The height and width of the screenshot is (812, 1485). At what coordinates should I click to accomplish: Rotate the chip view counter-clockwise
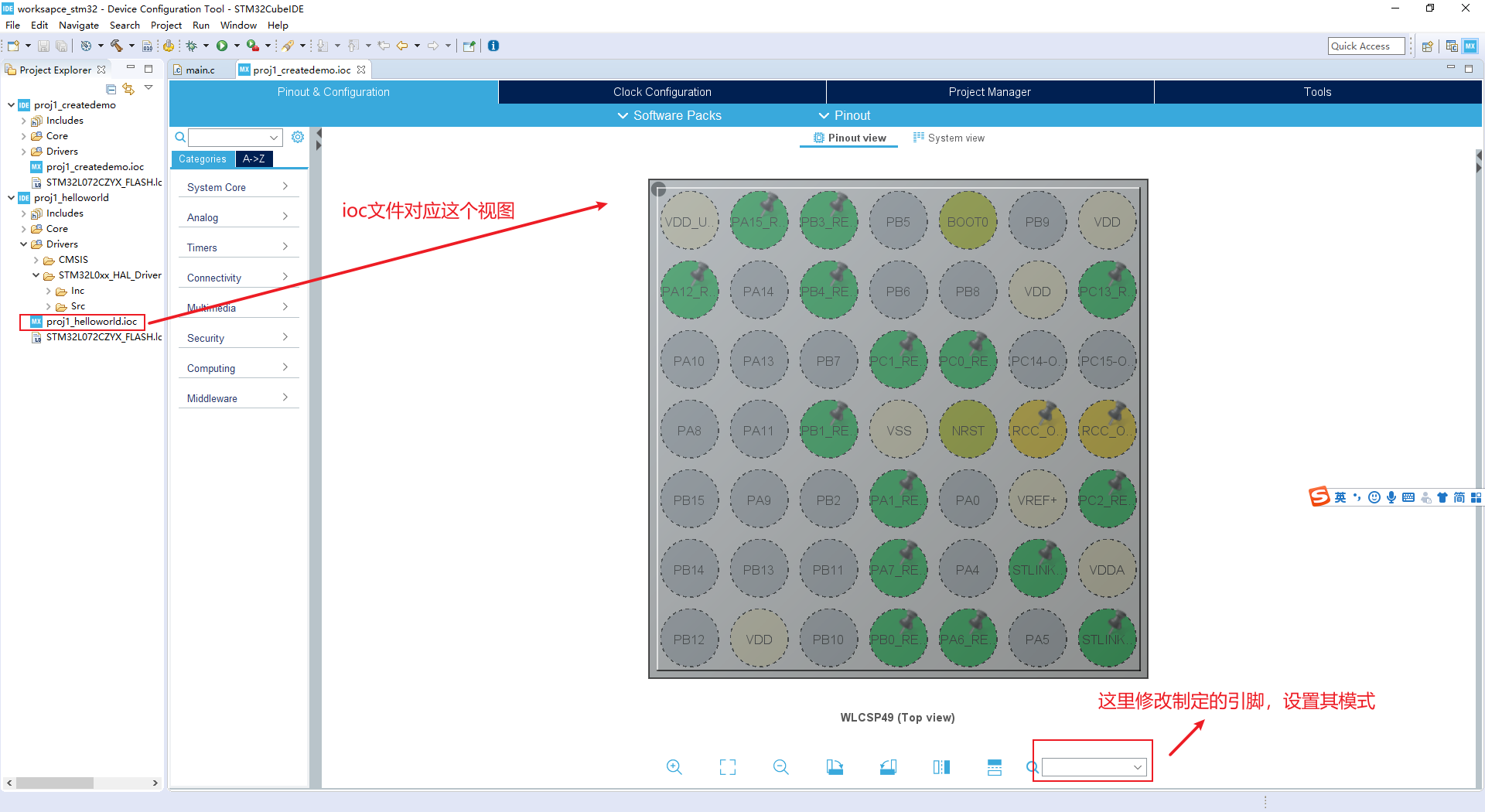point(888,767)
